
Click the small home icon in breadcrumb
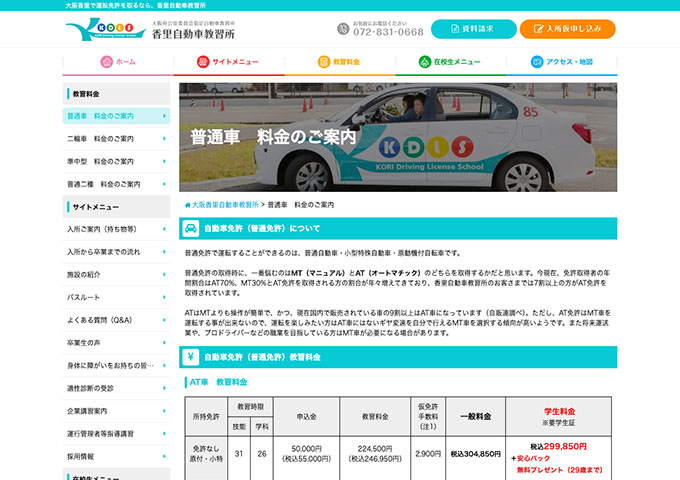click(x=187, y=205)
